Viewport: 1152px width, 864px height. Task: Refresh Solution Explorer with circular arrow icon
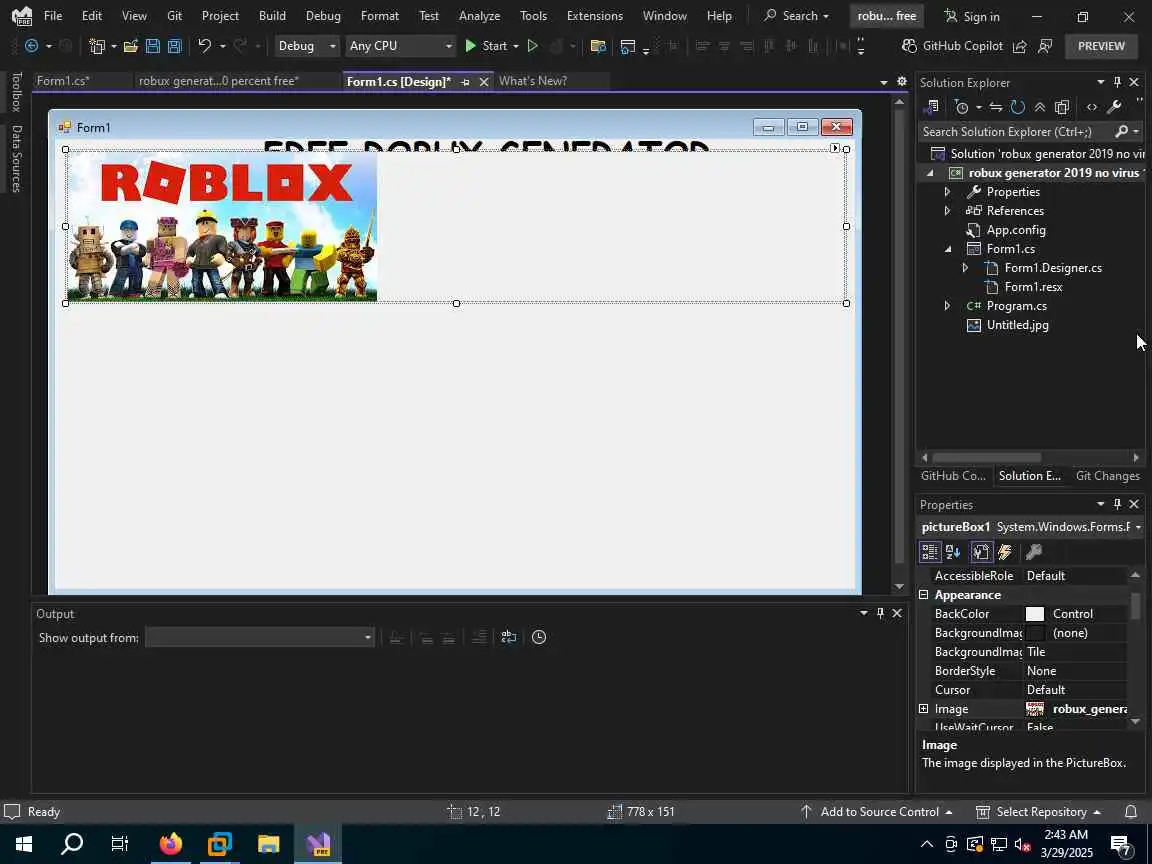(x=1018, y=107)
